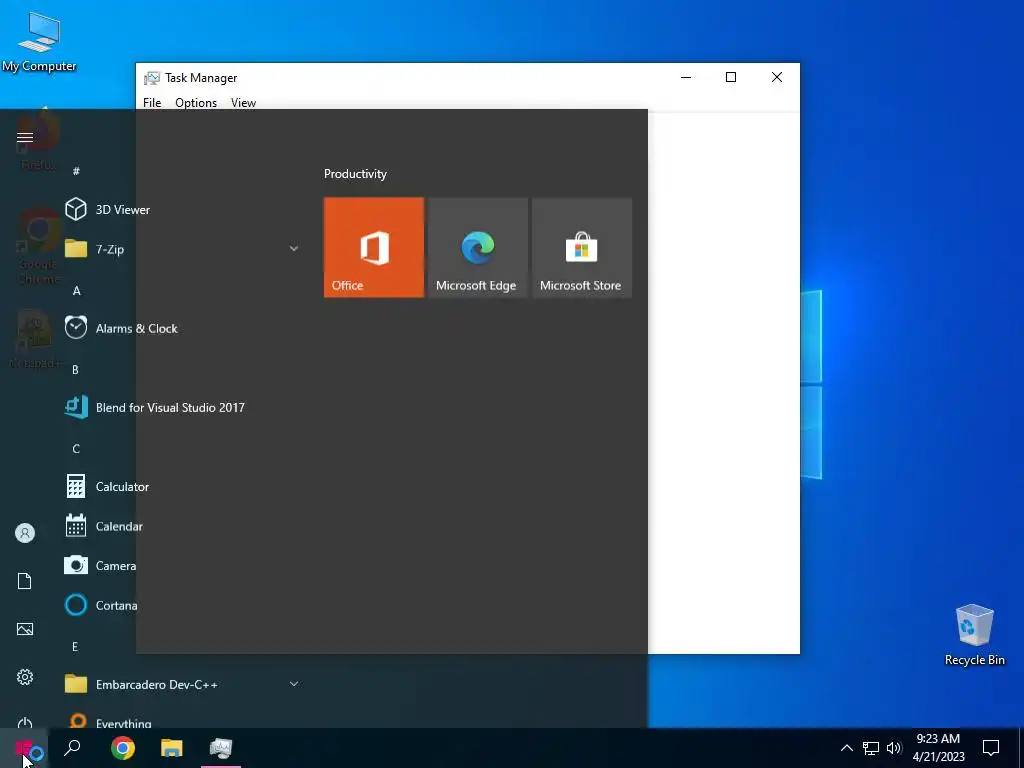Click the C letter group header
Viewport: 1024px width, 768px height.
[76, 449]
